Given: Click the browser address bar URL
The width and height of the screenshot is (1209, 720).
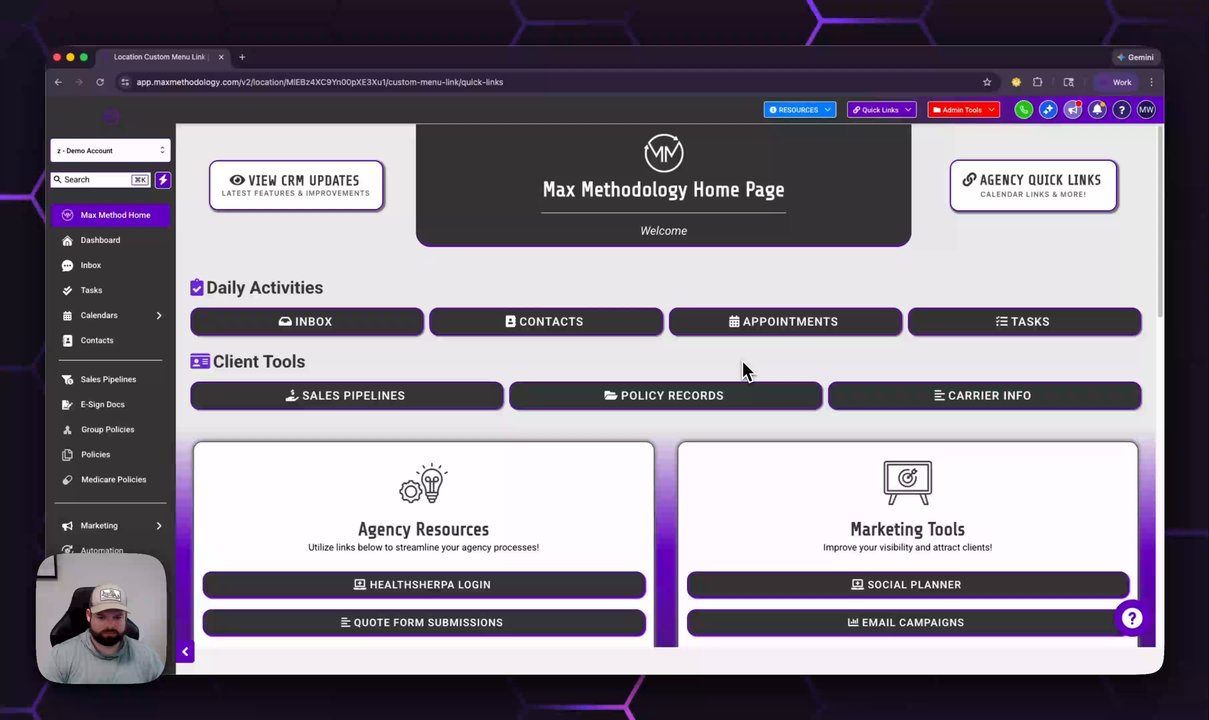Looking at the screenshot, I should (320, 82).
